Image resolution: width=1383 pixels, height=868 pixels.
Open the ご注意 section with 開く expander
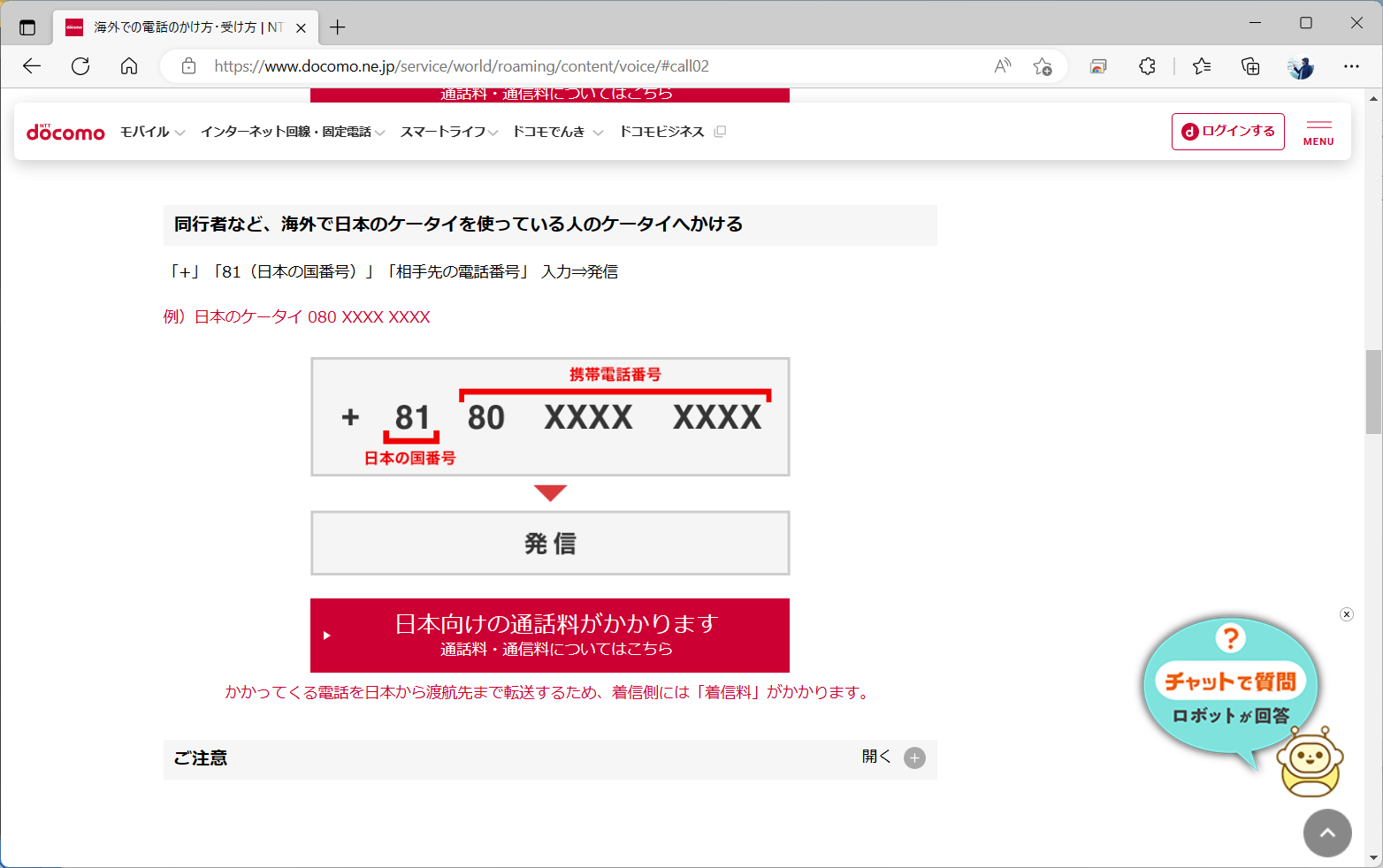click(913, 758)
